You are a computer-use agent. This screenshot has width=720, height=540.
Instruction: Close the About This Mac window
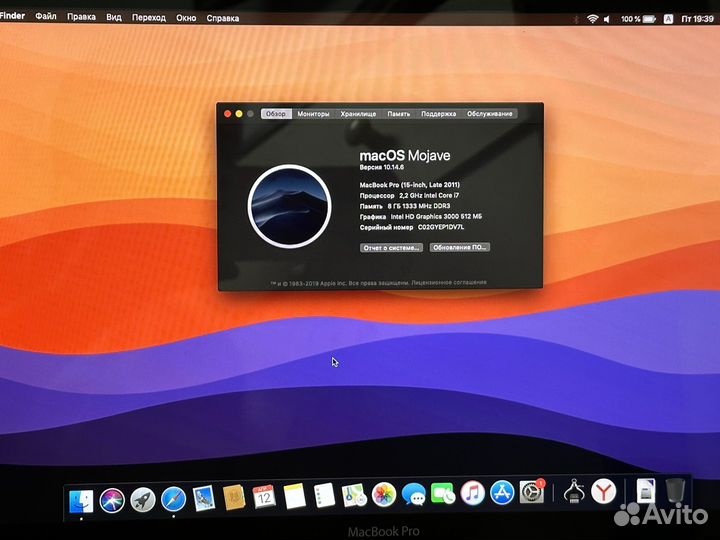(227, 113)
